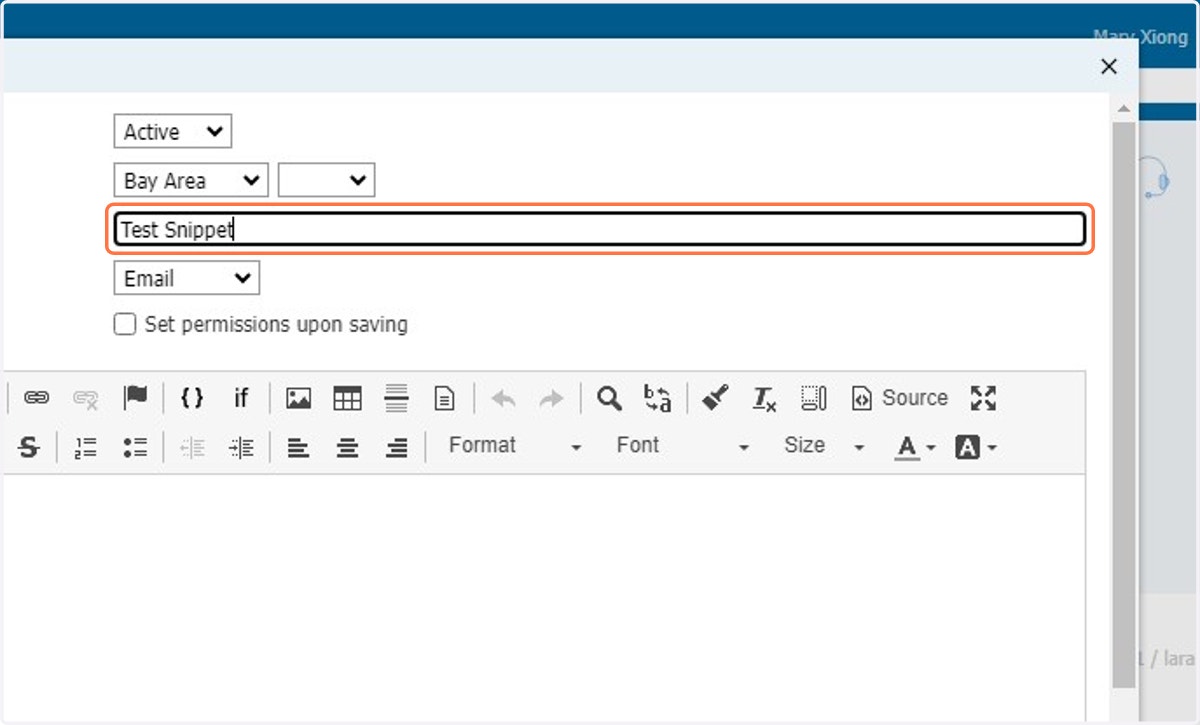Tick 'Set permissions upon saving' checkbox
The height and width of the screenshot is (725, 1200).
point(125,324)
